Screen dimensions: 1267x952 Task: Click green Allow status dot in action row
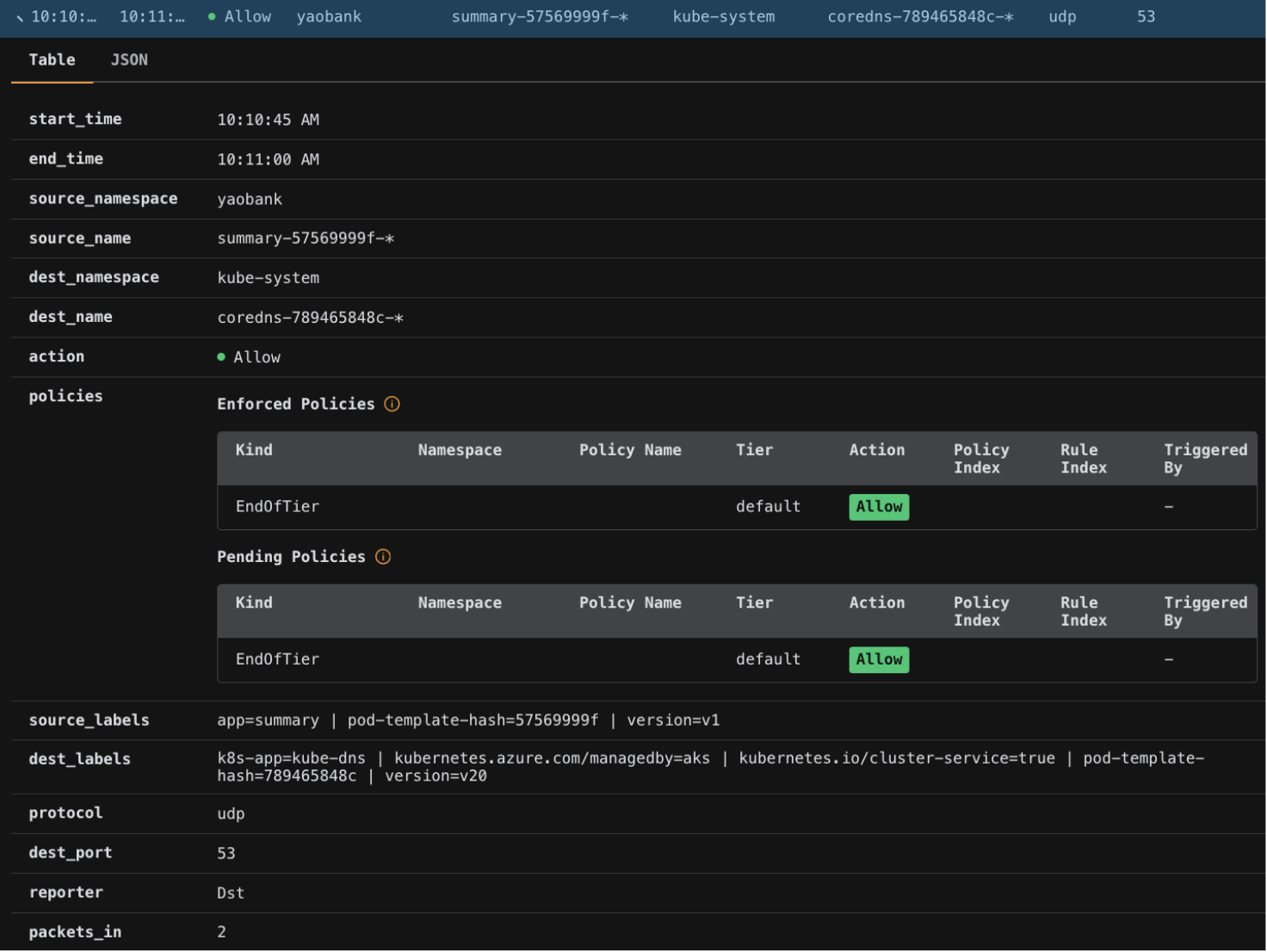coord(221,356)
